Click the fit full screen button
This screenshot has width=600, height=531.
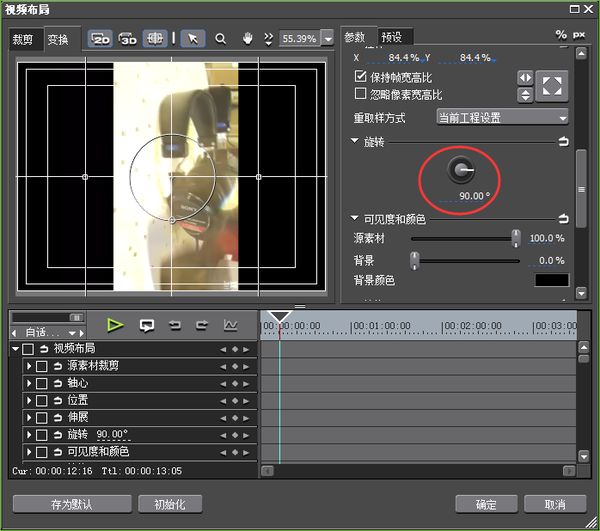coord(552,86)
